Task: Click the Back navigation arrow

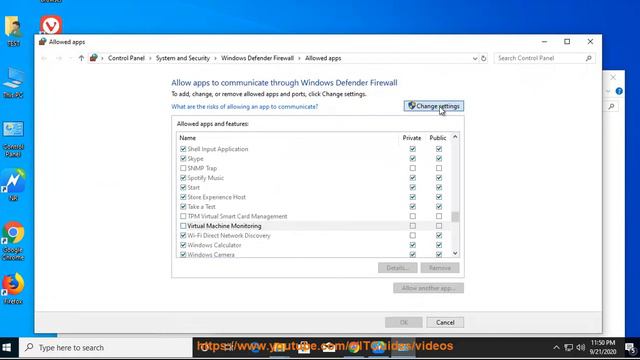Action: pyautogui.click(x=44, y=58)
